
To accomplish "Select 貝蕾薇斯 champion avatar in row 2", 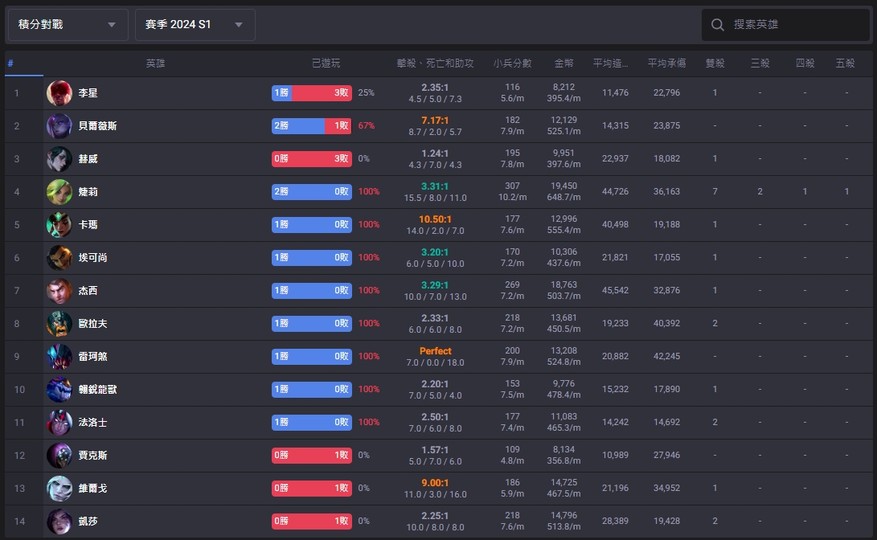I will click(59, 126).
